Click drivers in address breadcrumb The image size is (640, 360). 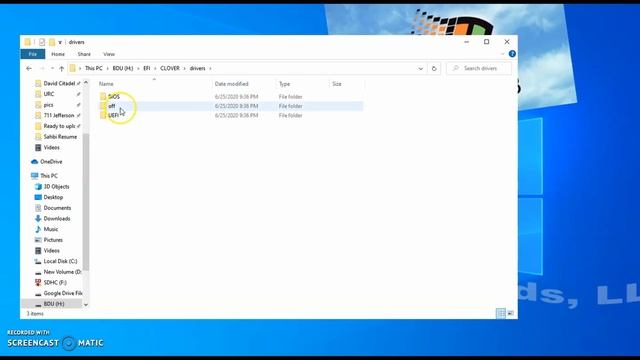[198, 68]
